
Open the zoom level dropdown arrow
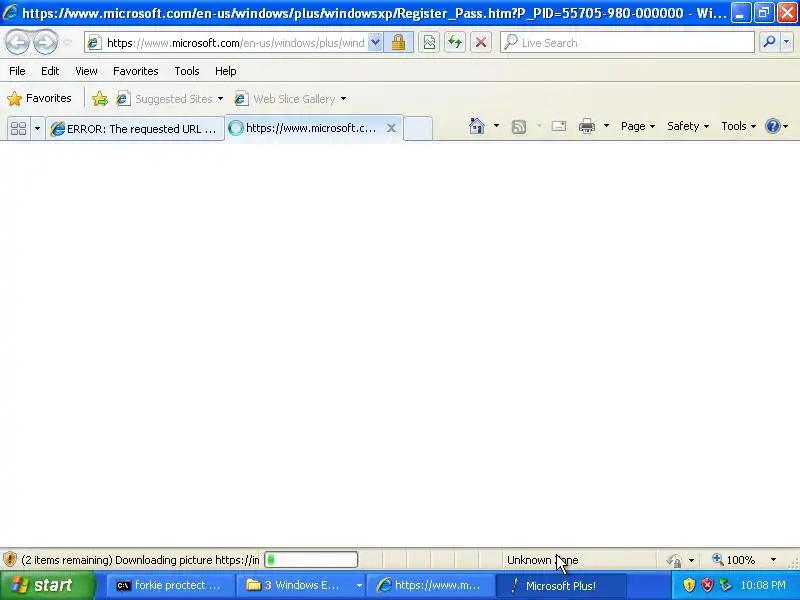pyautogui.click(x=773, y=560)
